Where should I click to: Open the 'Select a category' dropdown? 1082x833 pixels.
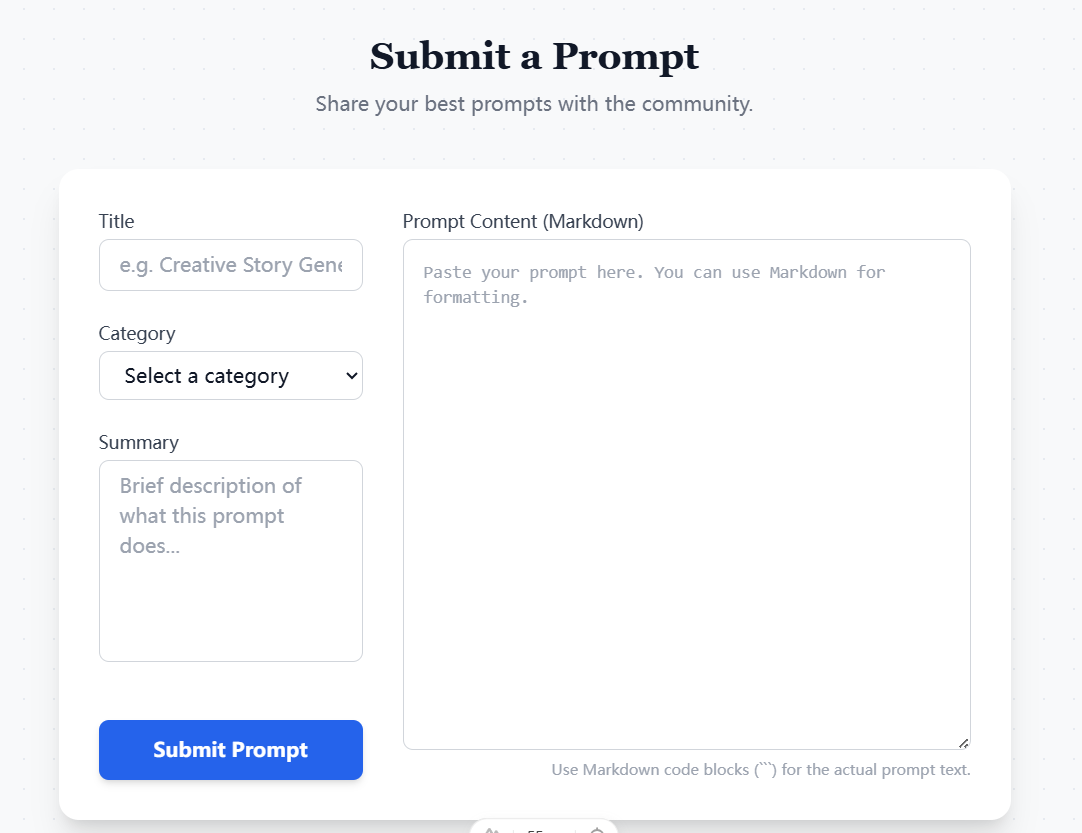pos(220,376)
